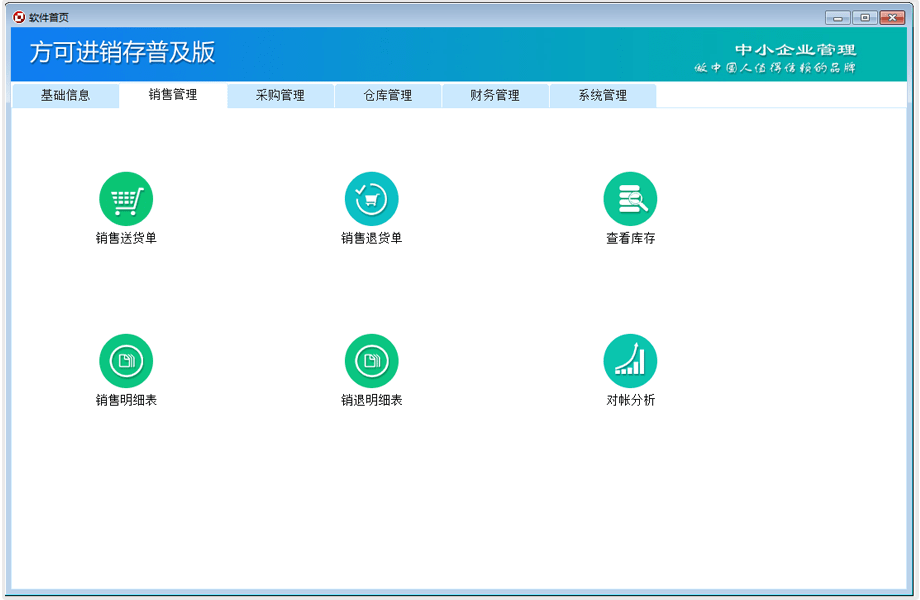Image resolution: width=920 pixels, height=600 pixels.
Task: Click the 销退明细表 label
Action: coord(371,400)
